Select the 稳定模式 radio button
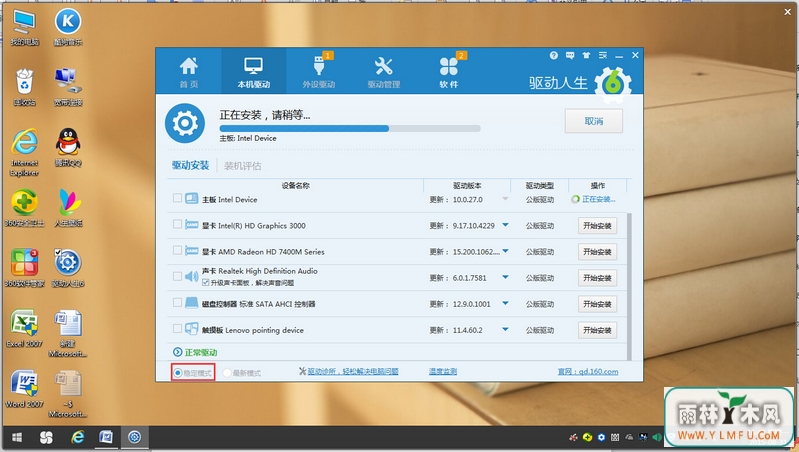The height and width of the screenshot is (452, 799). point(178,373)
